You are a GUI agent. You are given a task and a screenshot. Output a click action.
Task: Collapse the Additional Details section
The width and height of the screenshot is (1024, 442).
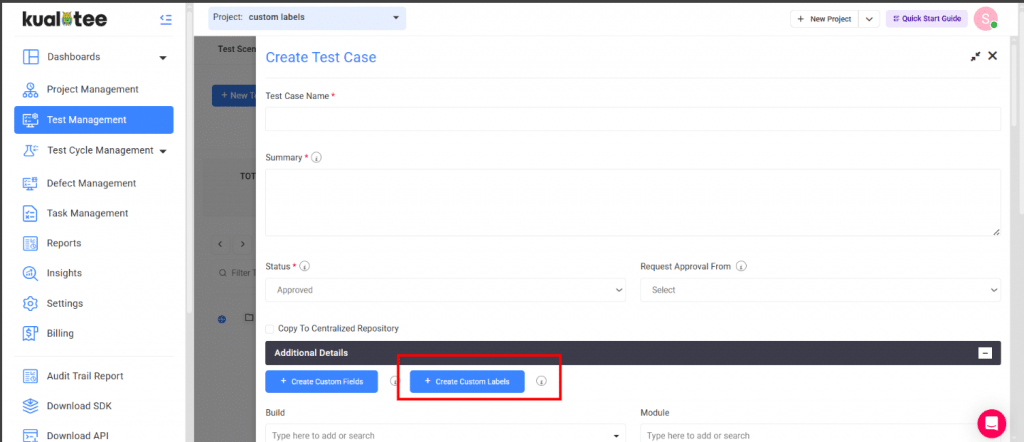tap(985, 353)
